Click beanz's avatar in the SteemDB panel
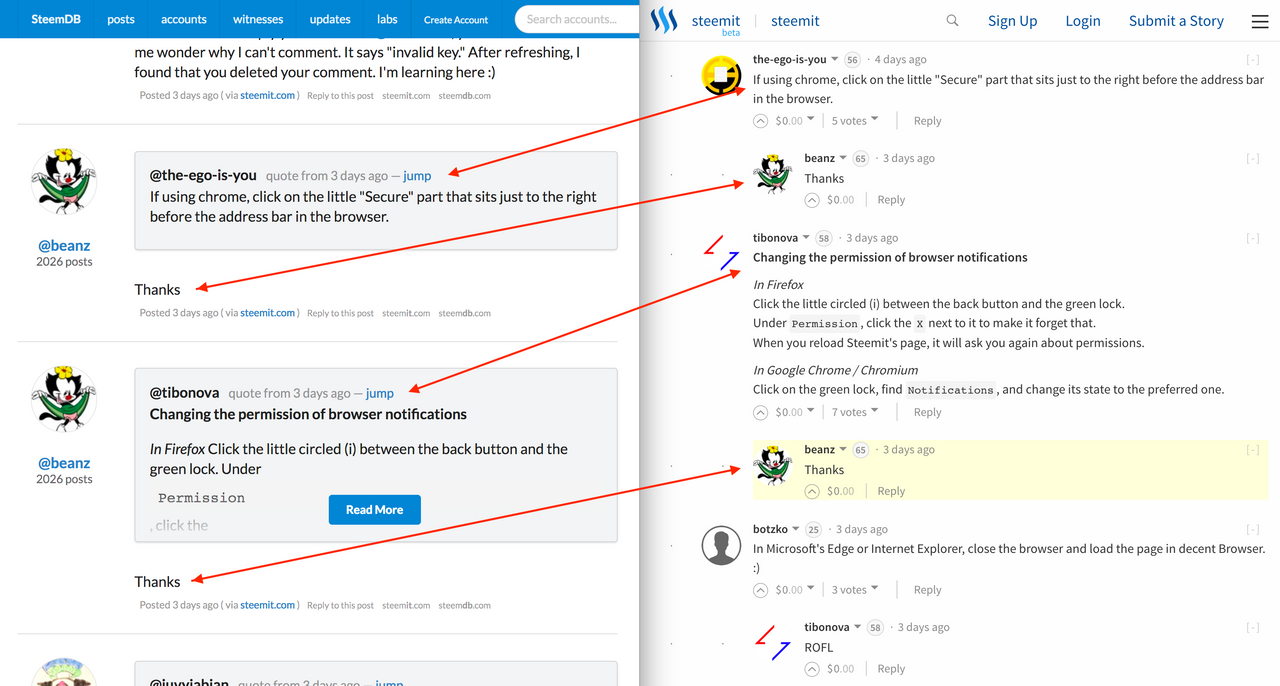Image resolution: width=1280 pixels, height=686 pixels. tap(63, 180)
